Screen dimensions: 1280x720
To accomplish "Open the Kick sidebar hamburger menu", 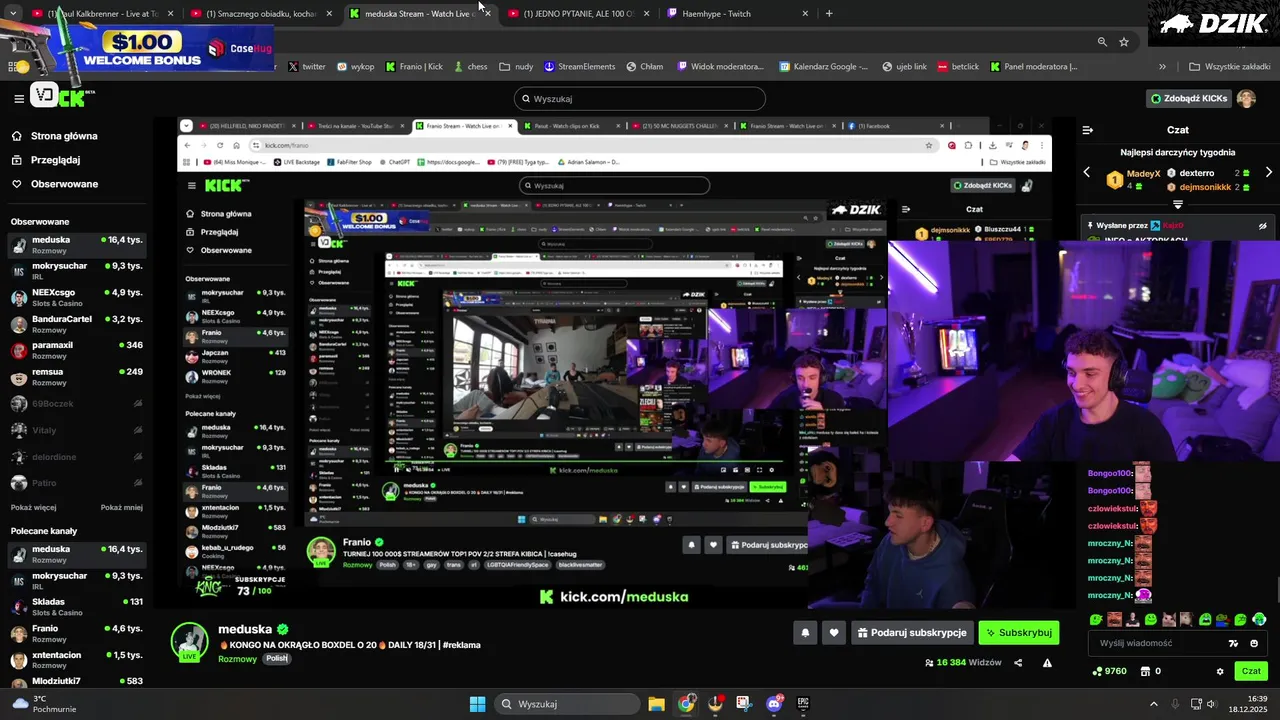I will pos(18,98).
